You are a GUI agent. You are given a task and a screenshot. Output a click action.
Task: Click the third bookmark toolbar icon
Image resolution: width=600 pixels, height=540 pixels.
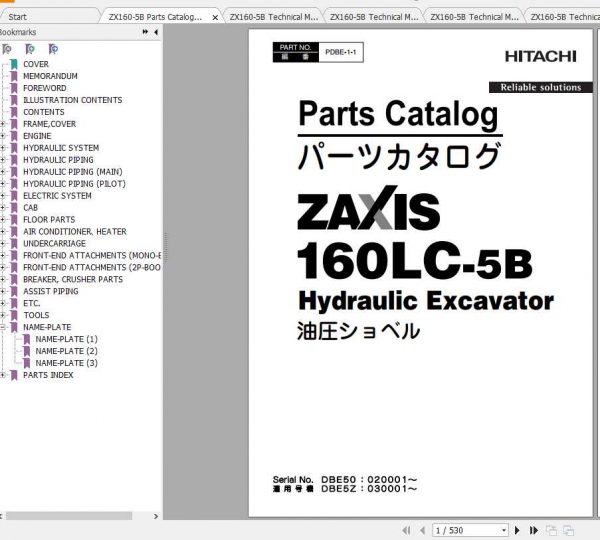click(x=53, y=49)
